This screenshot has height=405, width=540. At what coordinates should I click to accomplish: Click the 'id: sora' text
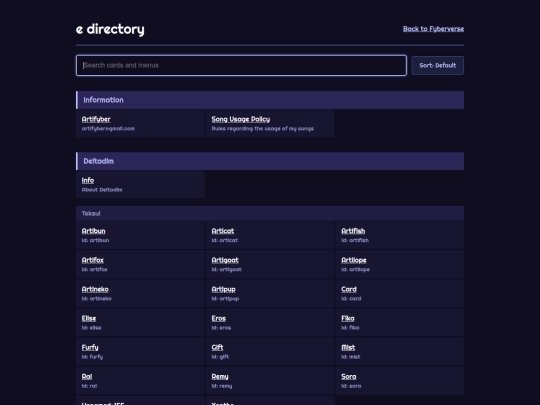351,386
